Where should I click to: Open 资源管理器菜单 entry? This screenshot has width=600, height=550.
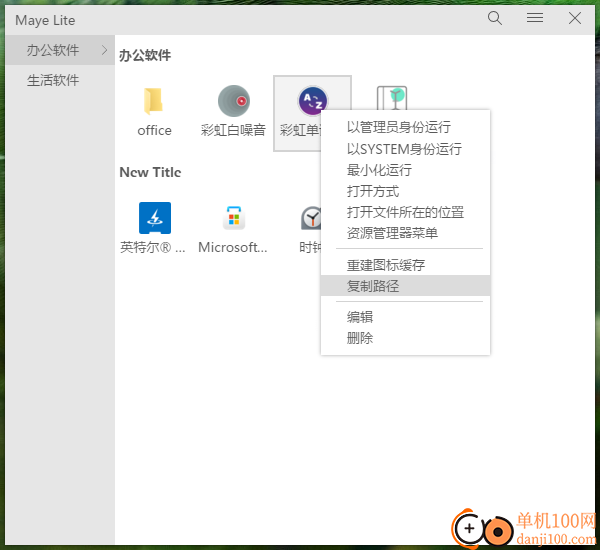[x=405, y=233]
